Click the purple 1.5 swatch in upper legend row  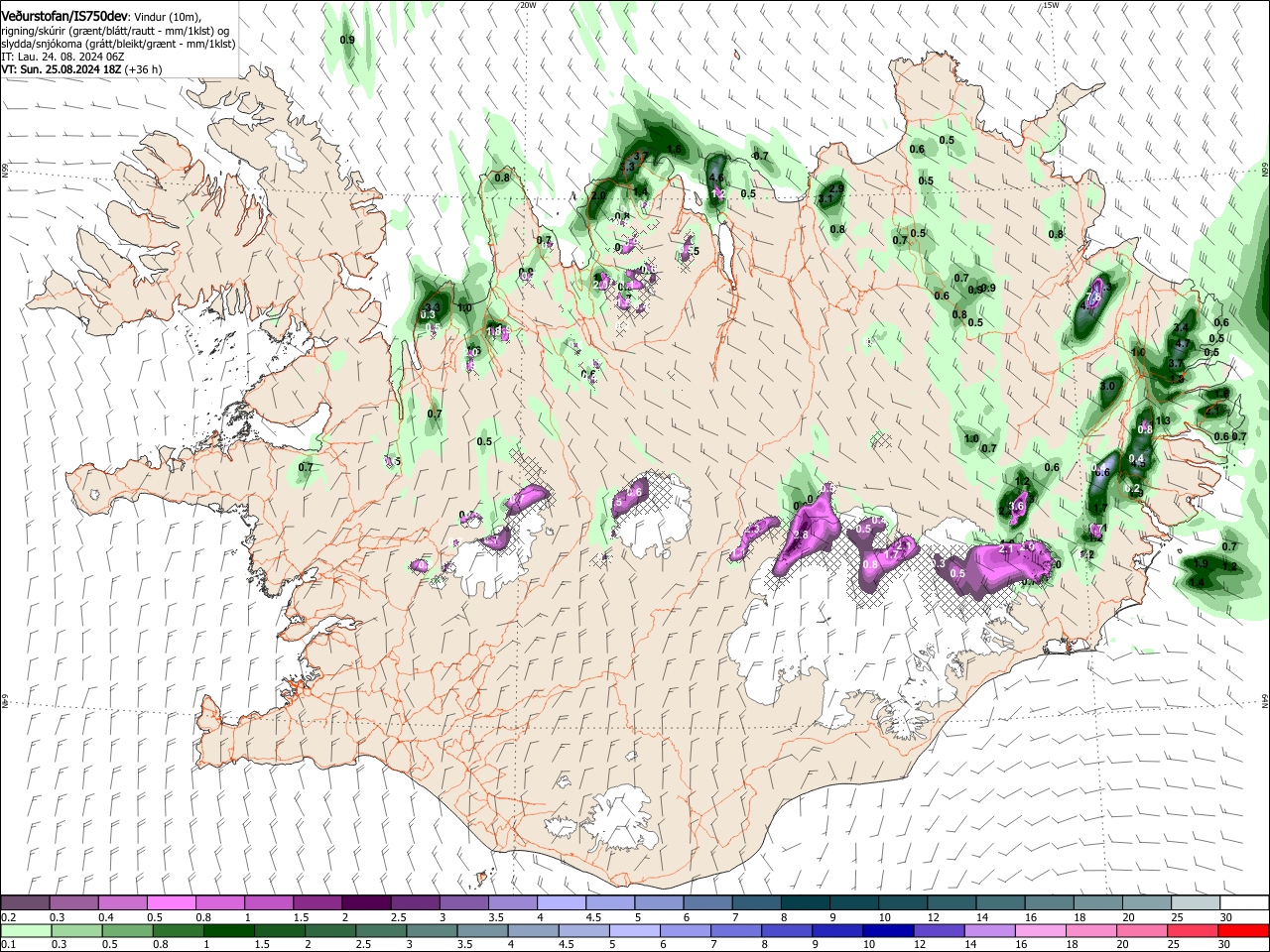tap(317, 902)
